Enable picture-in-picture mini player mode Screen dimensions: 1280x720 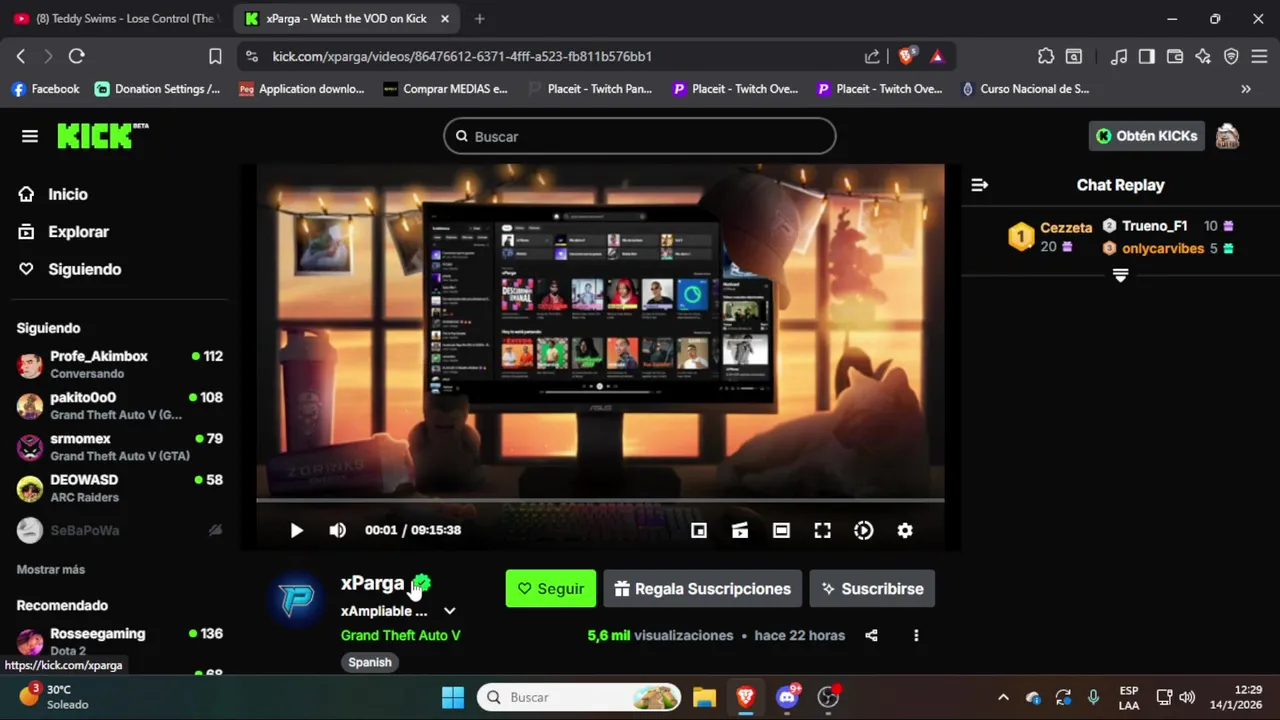click(699, 530)
